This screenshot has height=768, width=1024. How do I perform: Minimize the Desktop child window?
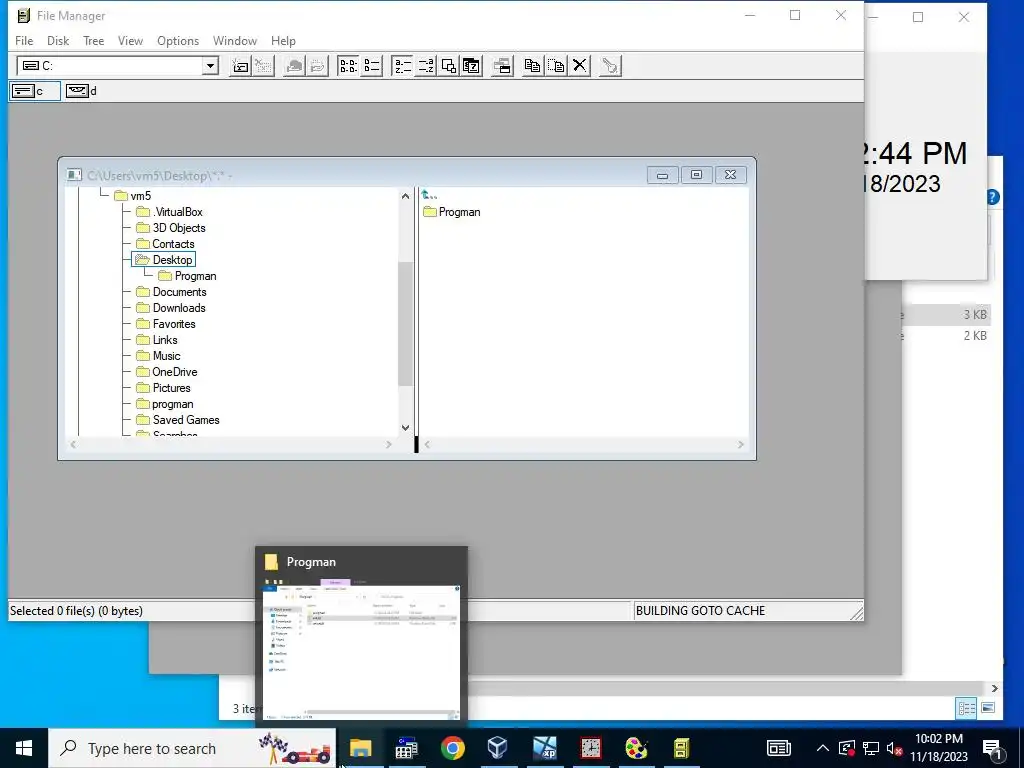pos(662,175)
